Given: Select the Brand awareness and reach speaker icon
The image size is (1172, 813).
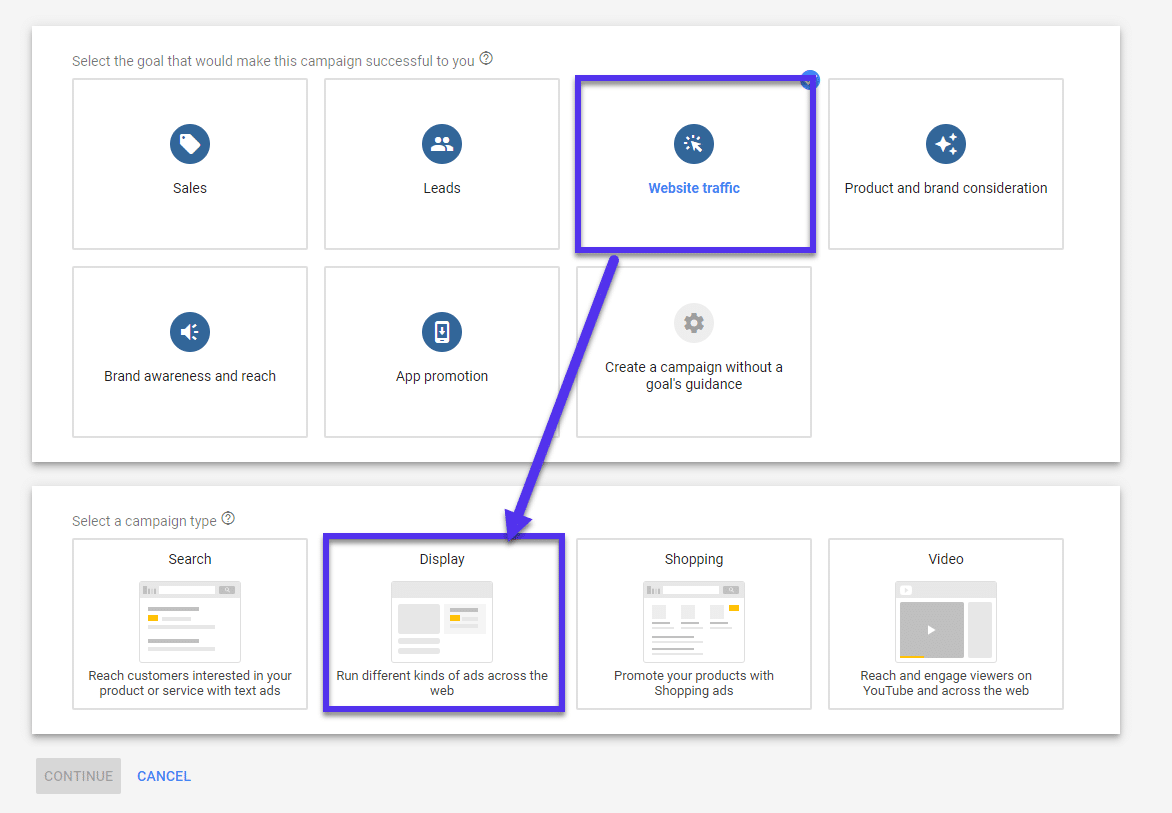Looking at the screenshot, I should [189, 332].
